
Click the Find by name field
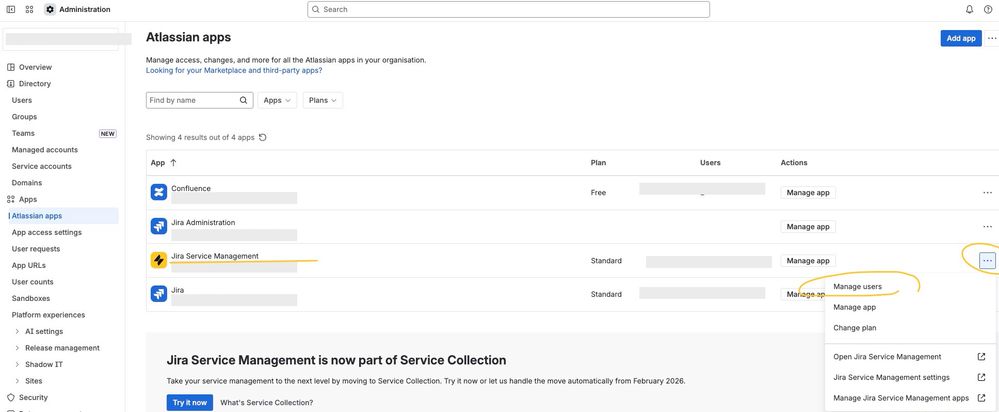tap(192, 100)
